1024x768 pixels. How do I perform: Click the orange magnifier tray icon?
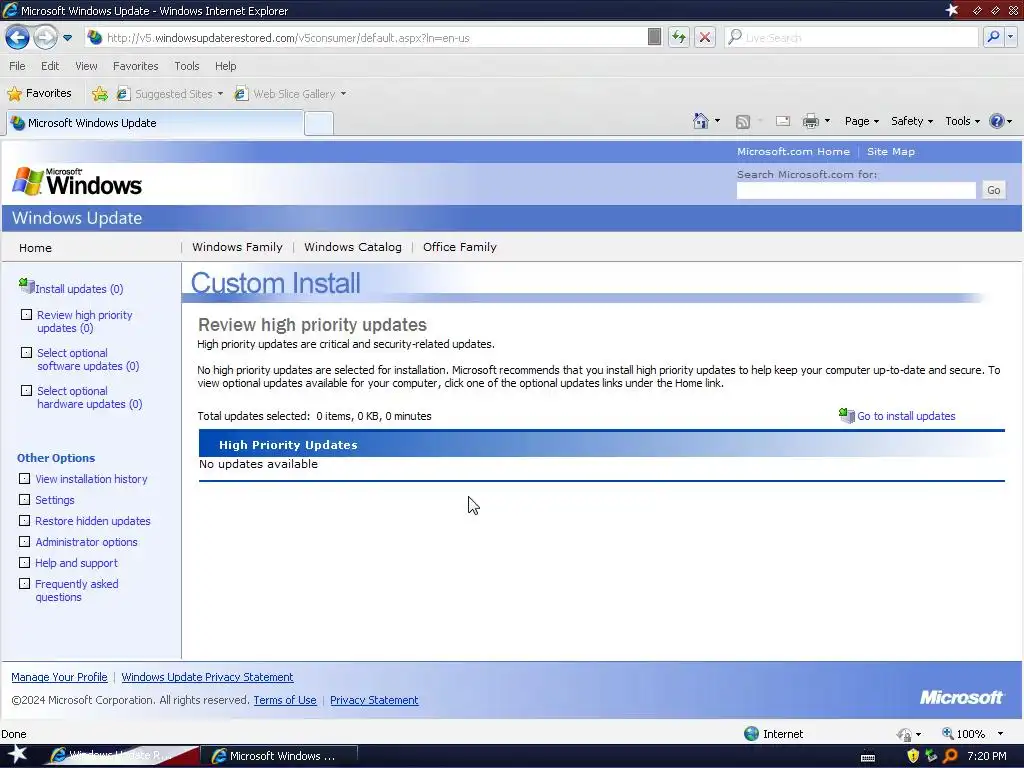(950, 756)
